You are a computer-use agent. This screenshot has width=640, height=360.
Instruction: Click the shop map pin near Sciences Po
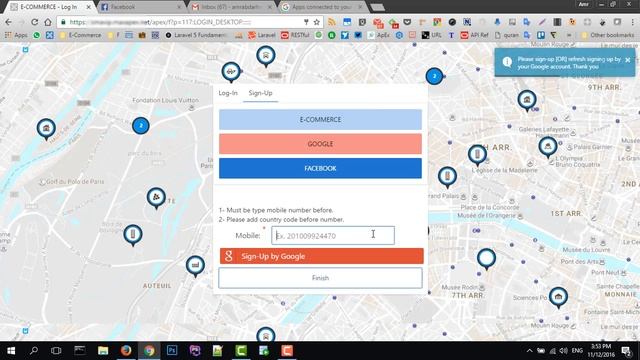pyautogui.click(x=558, y=297)
